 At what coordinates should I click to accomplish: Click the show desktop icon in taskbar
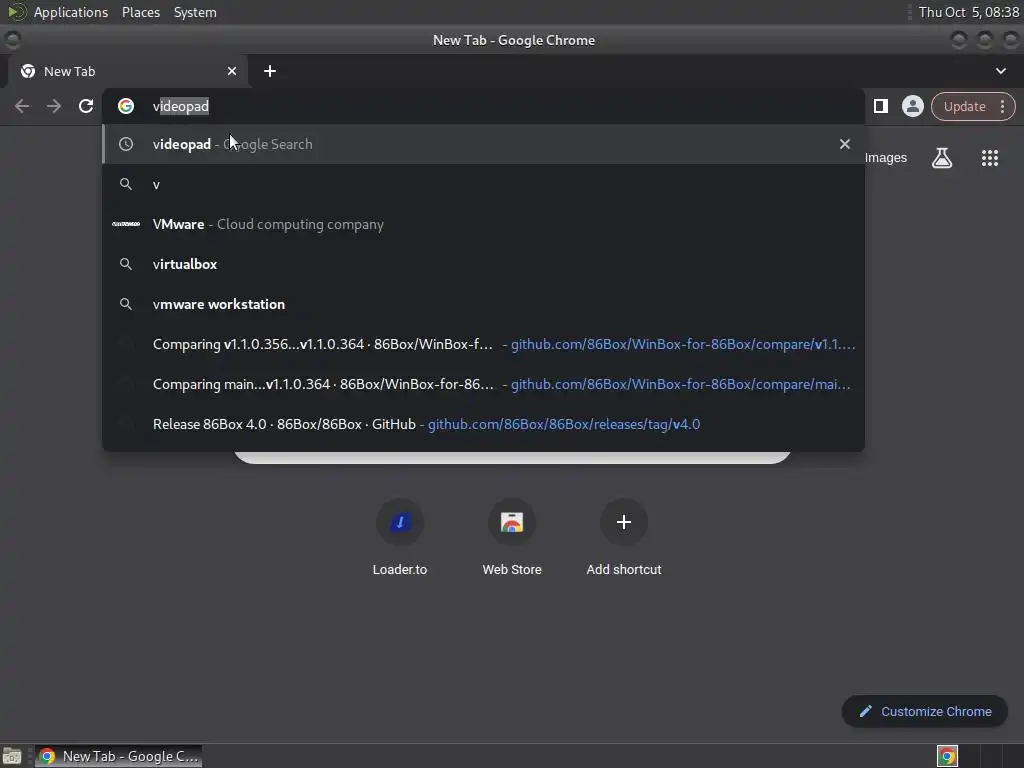(12, 756)
